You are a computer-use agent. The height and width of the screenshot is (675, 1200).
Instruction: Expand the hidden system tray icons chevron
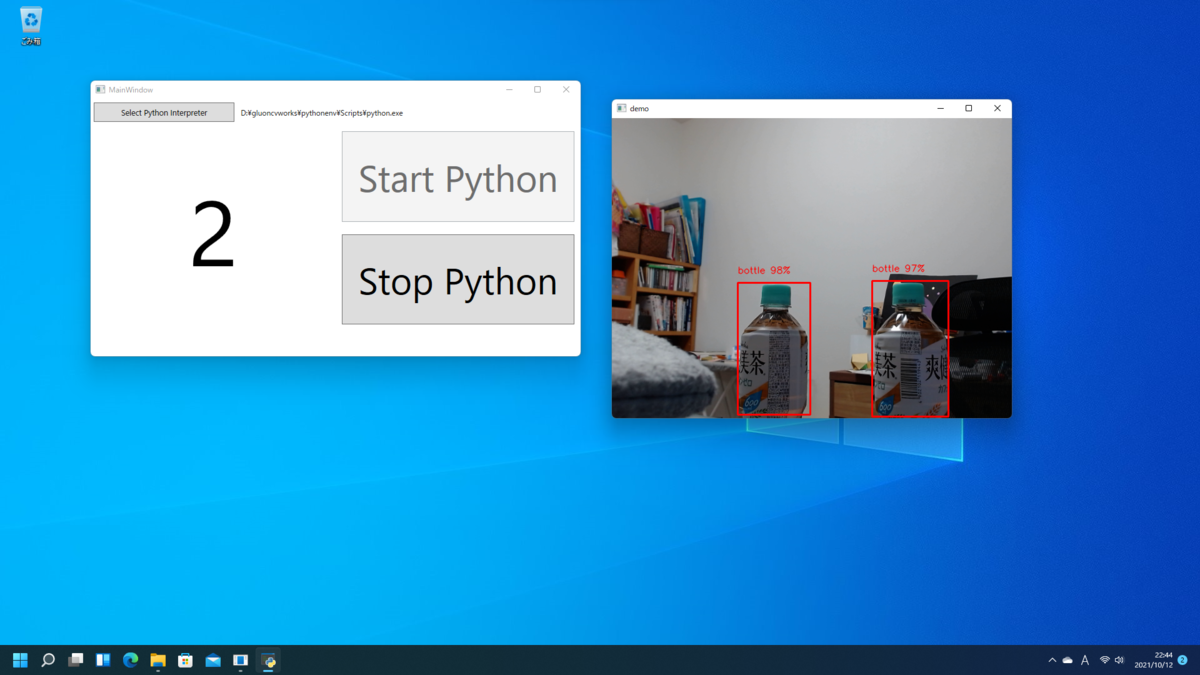tap(1052, 660)
